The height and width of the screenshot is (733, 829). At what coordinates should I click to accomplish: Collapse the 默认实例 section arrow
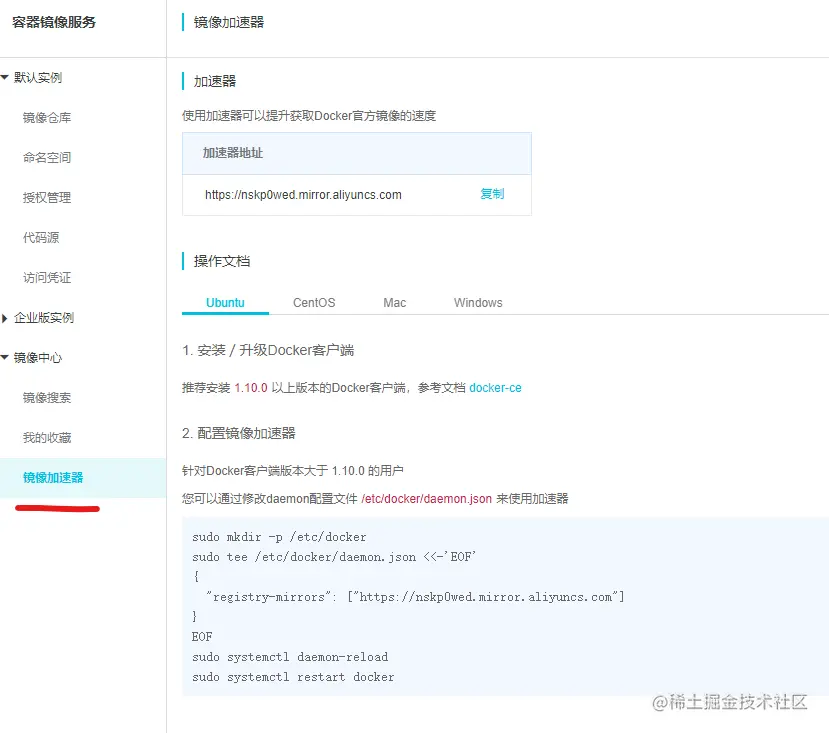pyautogui.click(x=5, y=77)
